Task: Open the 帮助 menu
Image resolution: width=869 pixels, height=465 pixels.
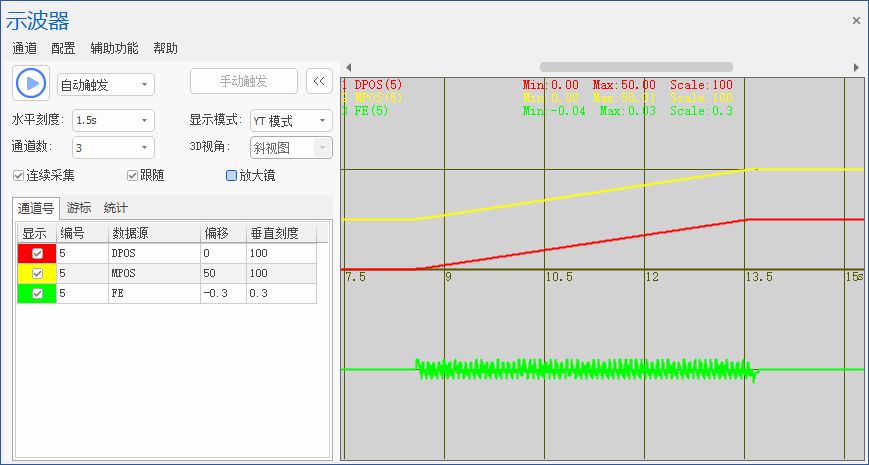Action: 166,48
